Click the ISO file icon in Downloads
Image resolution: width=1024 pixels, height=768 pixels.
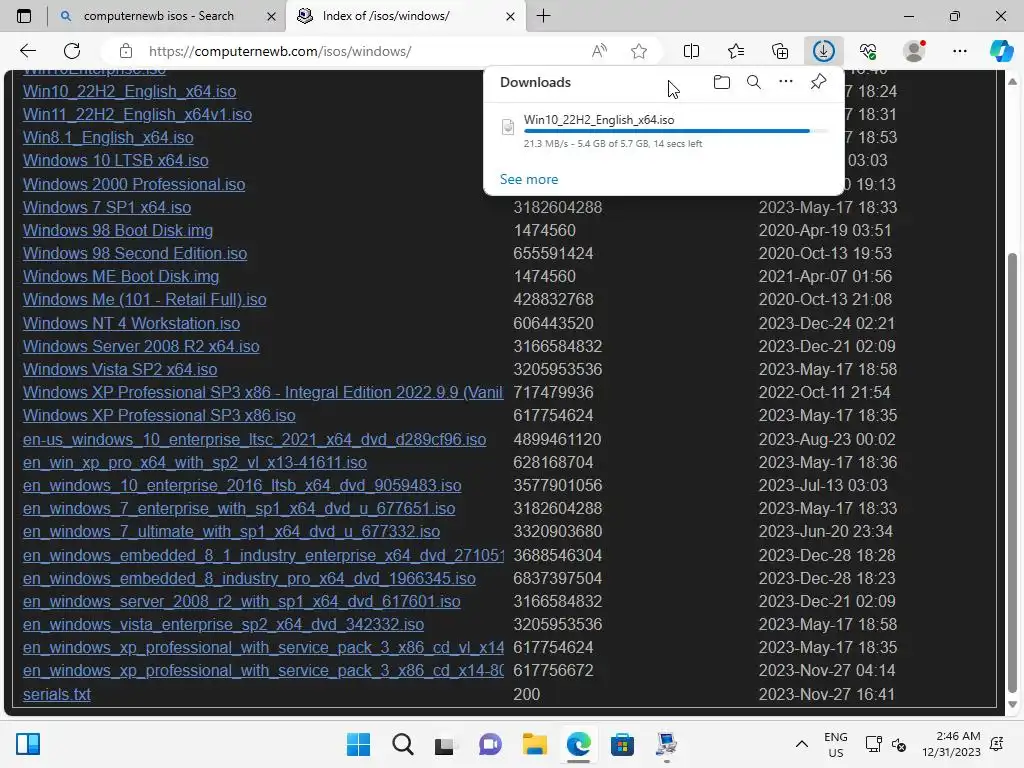coord(507,127)
